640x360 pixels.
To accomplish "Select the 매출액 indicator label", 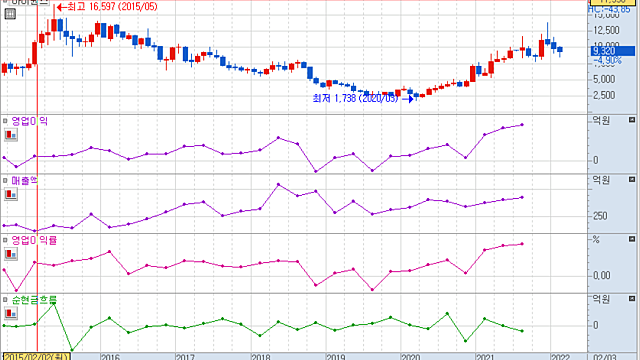I will 24,181.
